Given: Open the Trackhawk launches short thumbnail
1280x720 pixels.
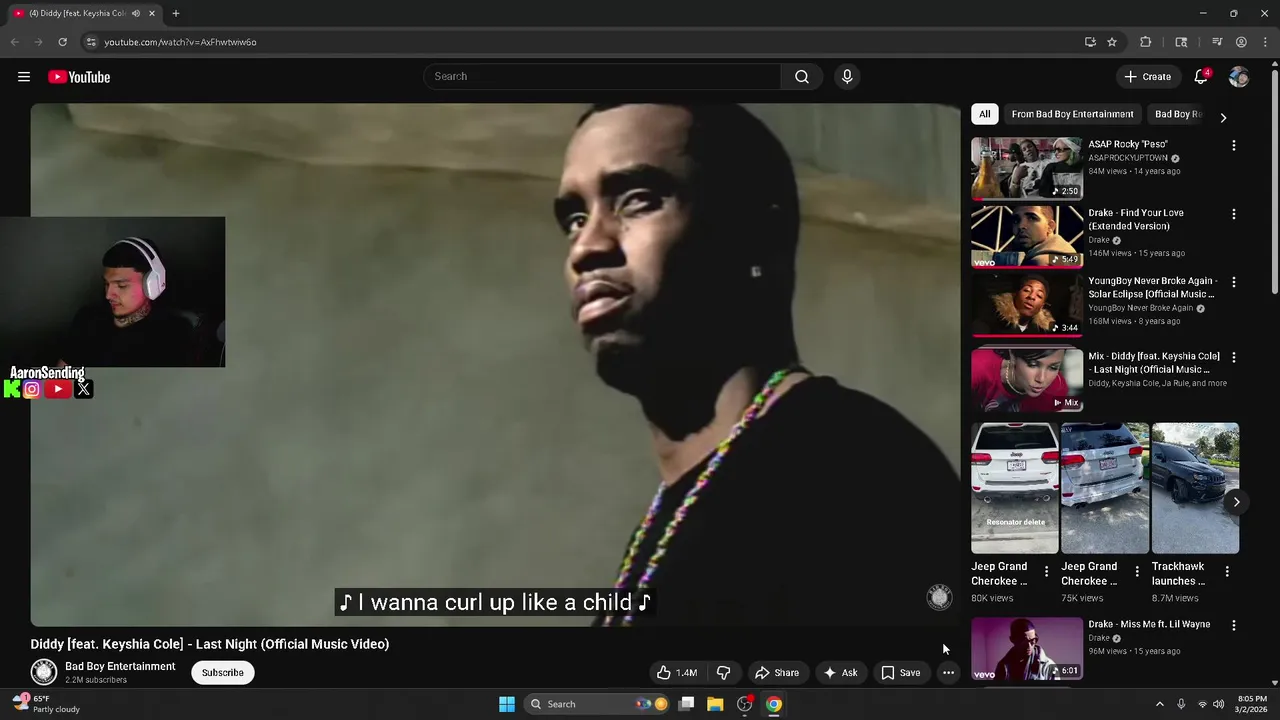Looking at the screenshot, I should (1195, 488).
